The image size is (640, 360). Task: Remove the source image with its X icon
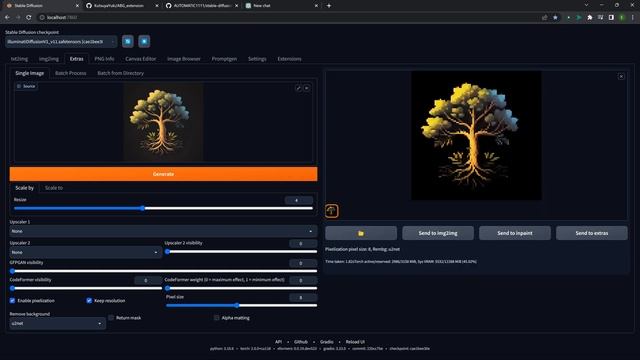click(x=307, y=88)
